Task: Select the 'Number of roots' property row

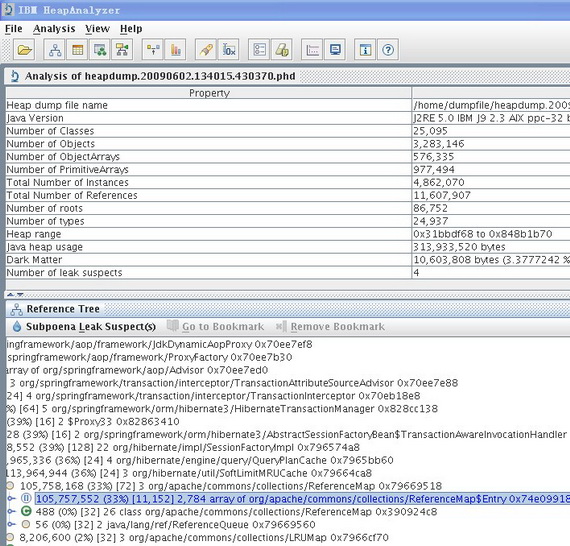Action: [x=288, y=208]
